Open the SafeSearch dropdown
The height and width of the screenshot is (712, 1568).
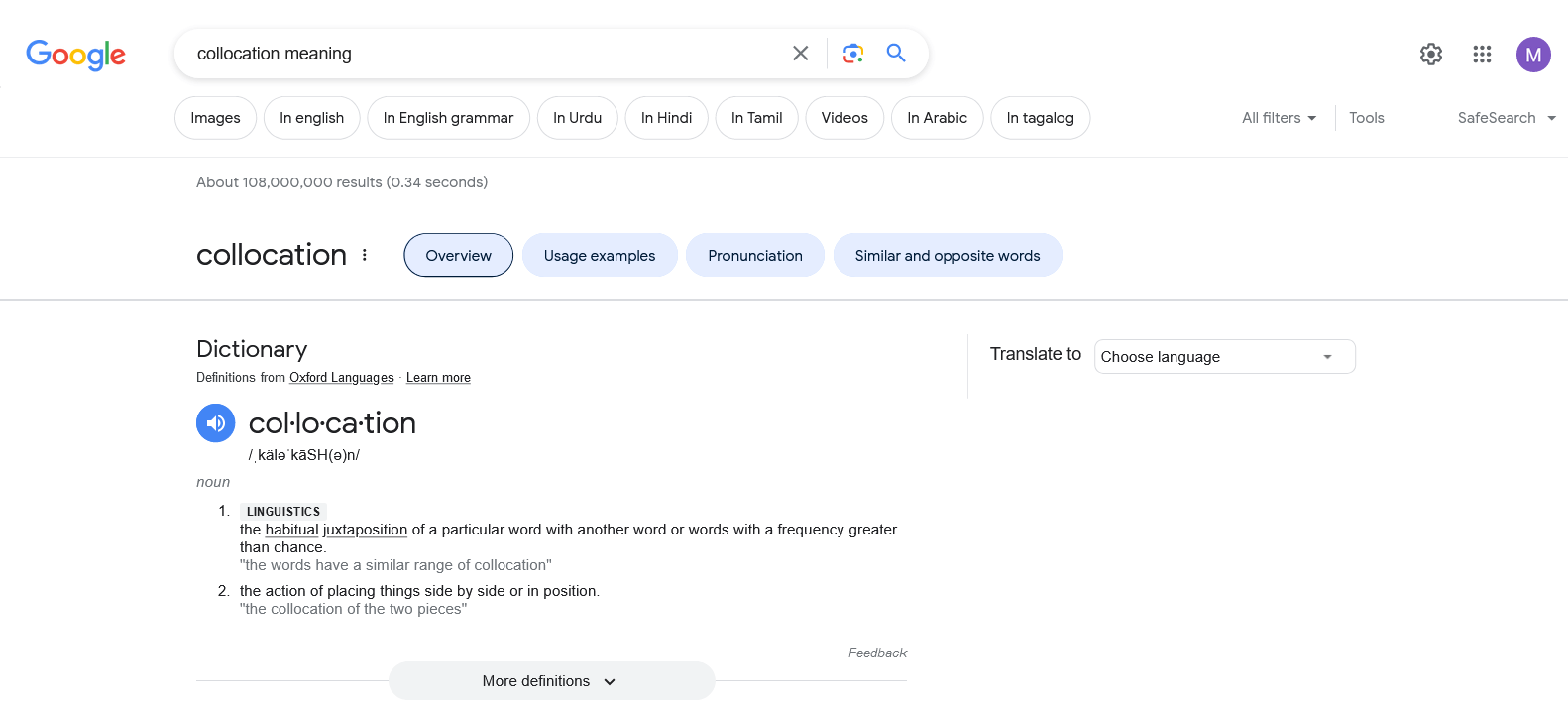[x=1506, y=118]
